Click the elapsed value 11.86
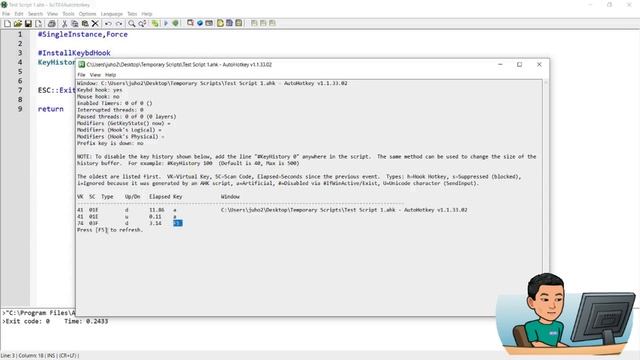 tap(157, 210)
